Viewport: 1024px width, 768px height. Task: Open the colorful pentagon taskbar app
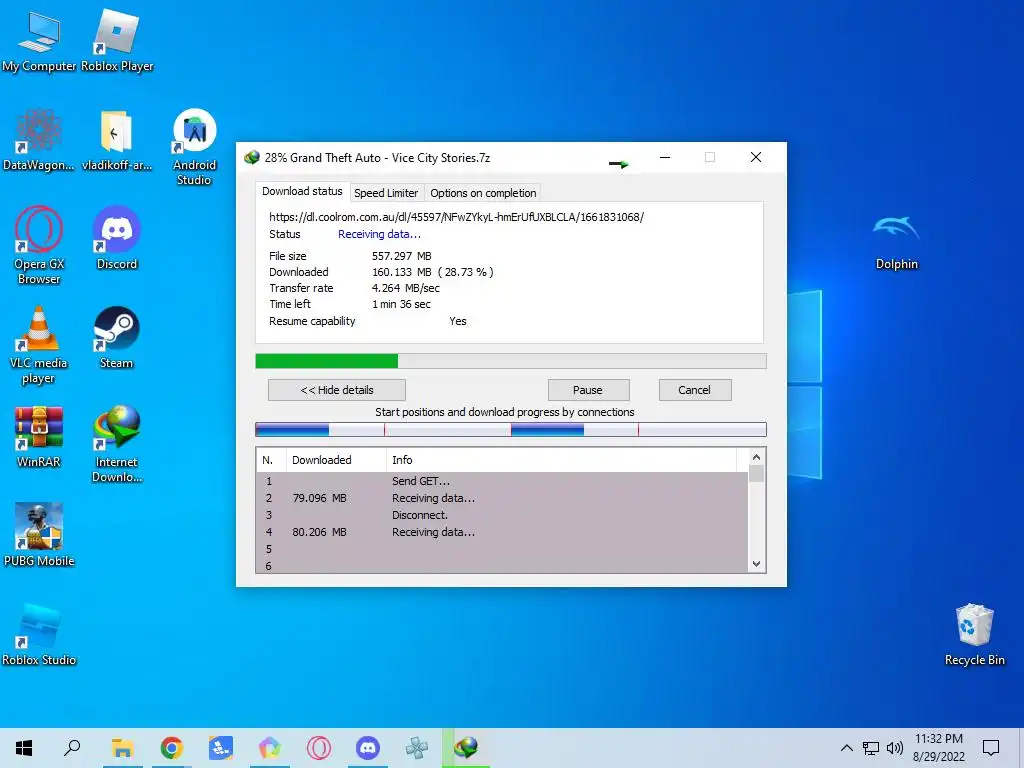(270, 748)
